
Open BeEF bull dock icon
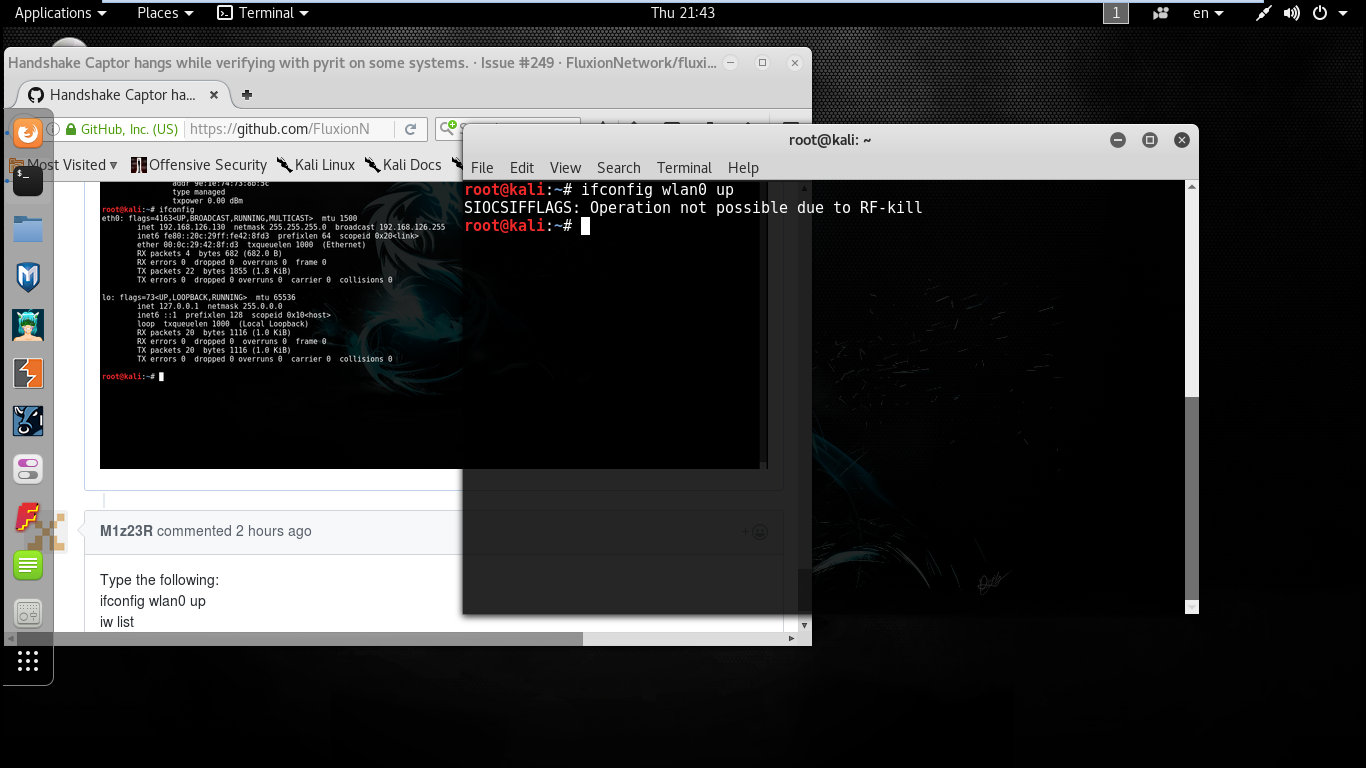coord(28,421)
